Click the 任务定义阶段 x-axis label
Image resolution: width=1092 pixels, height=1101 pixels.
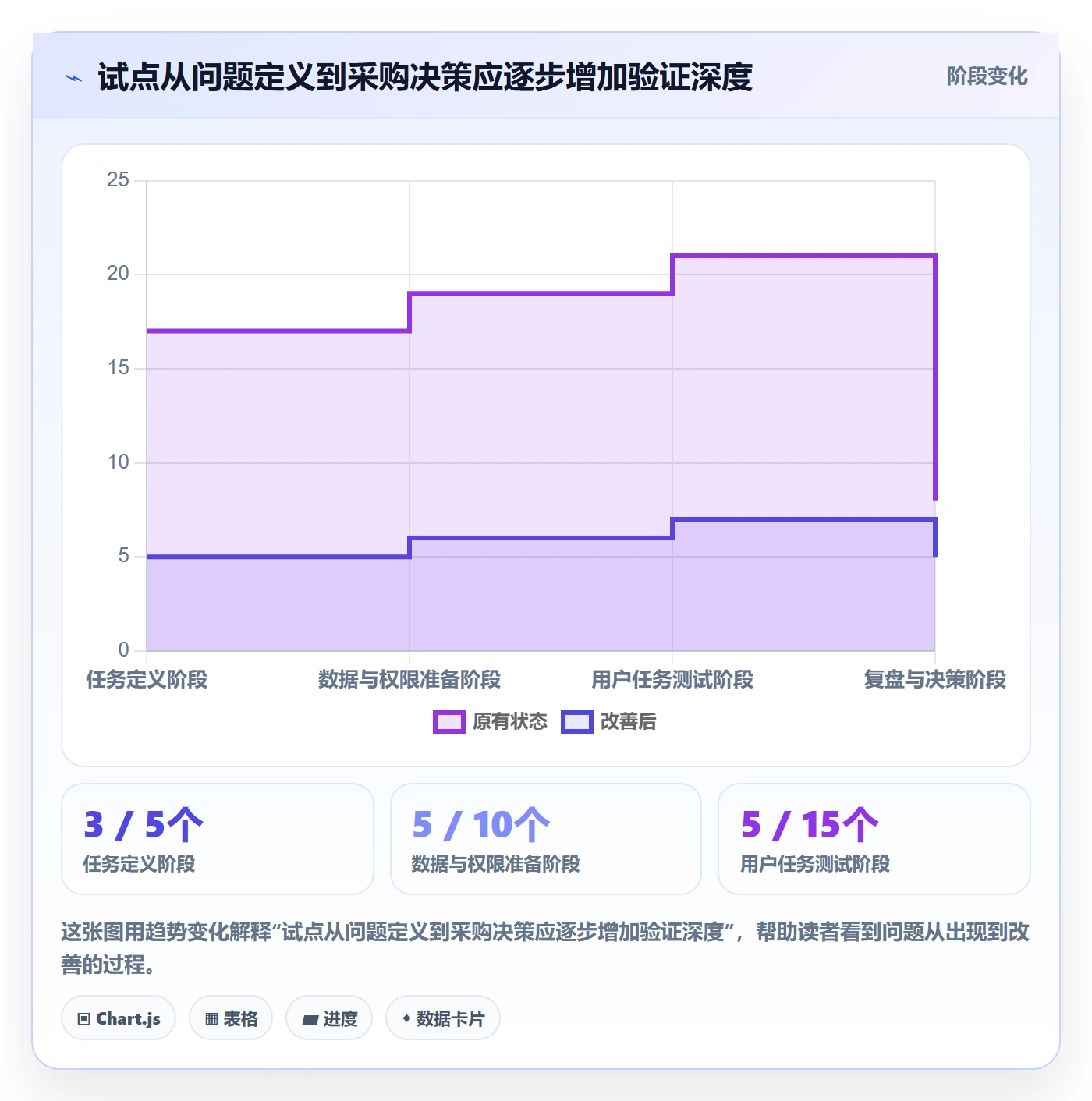pos(147,679)
